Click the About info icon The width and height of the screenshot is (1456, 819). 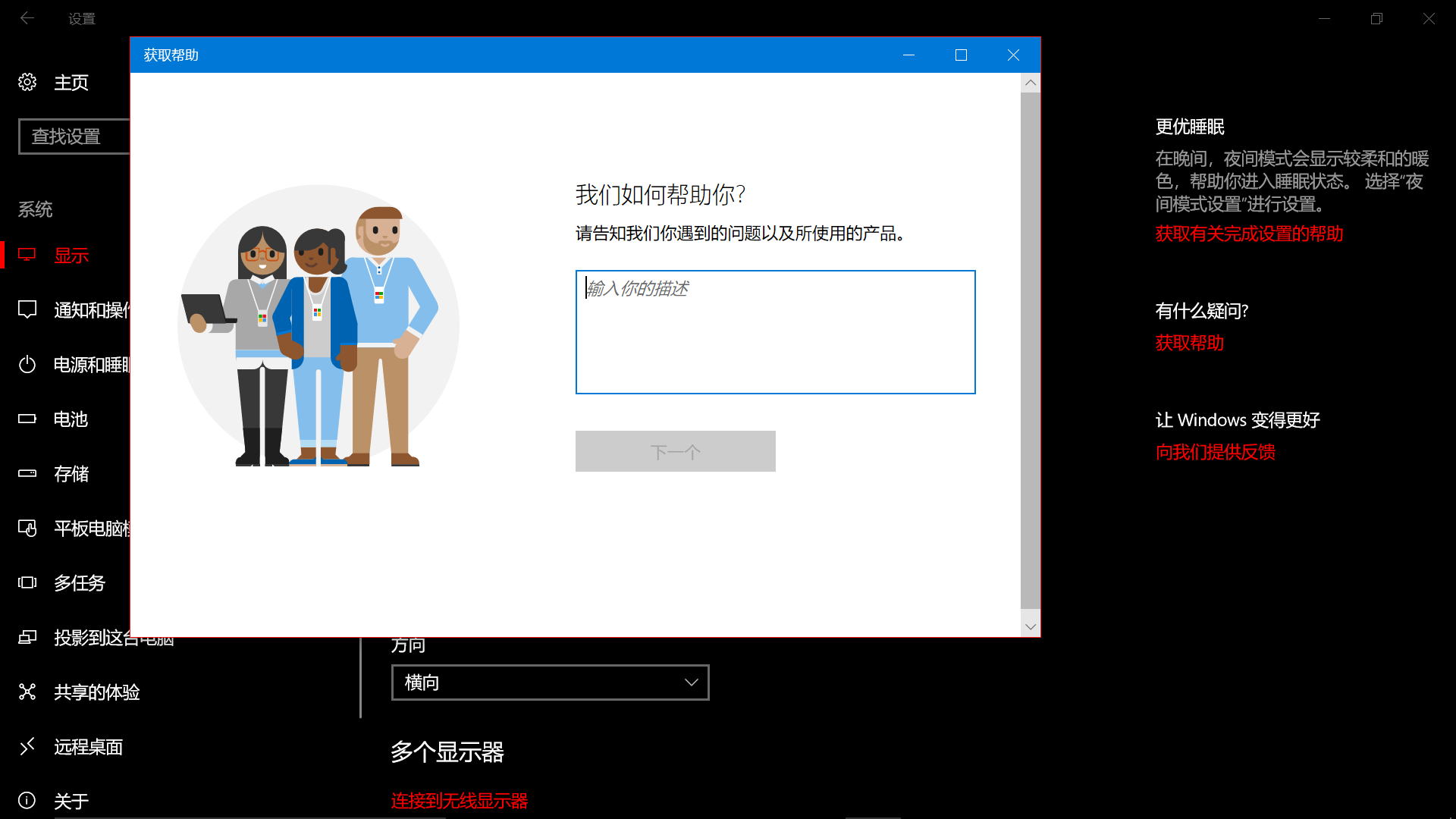[27, 801]
